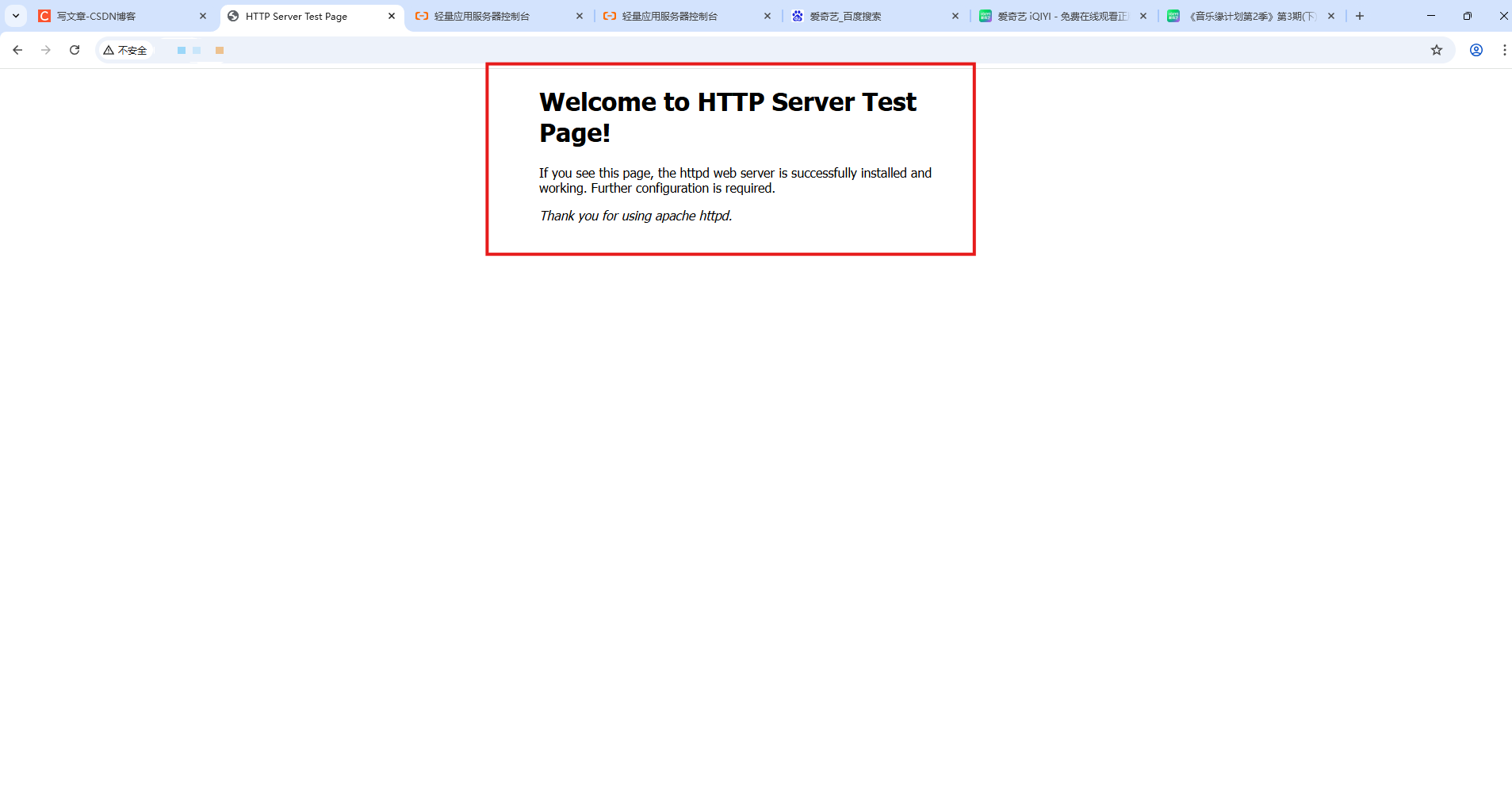The width and height of the screenshot is (1512, 804).
Task: Click the 'Thank you for using apache httpd' text
Action: [x=636, y=216]
